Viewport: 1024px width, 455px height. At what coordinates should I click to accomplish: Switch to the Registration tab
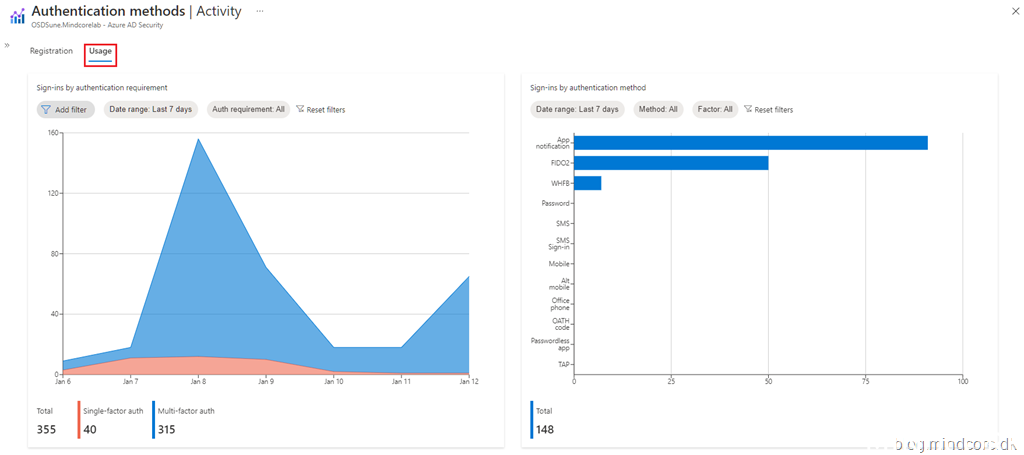[x=51, y=51]
